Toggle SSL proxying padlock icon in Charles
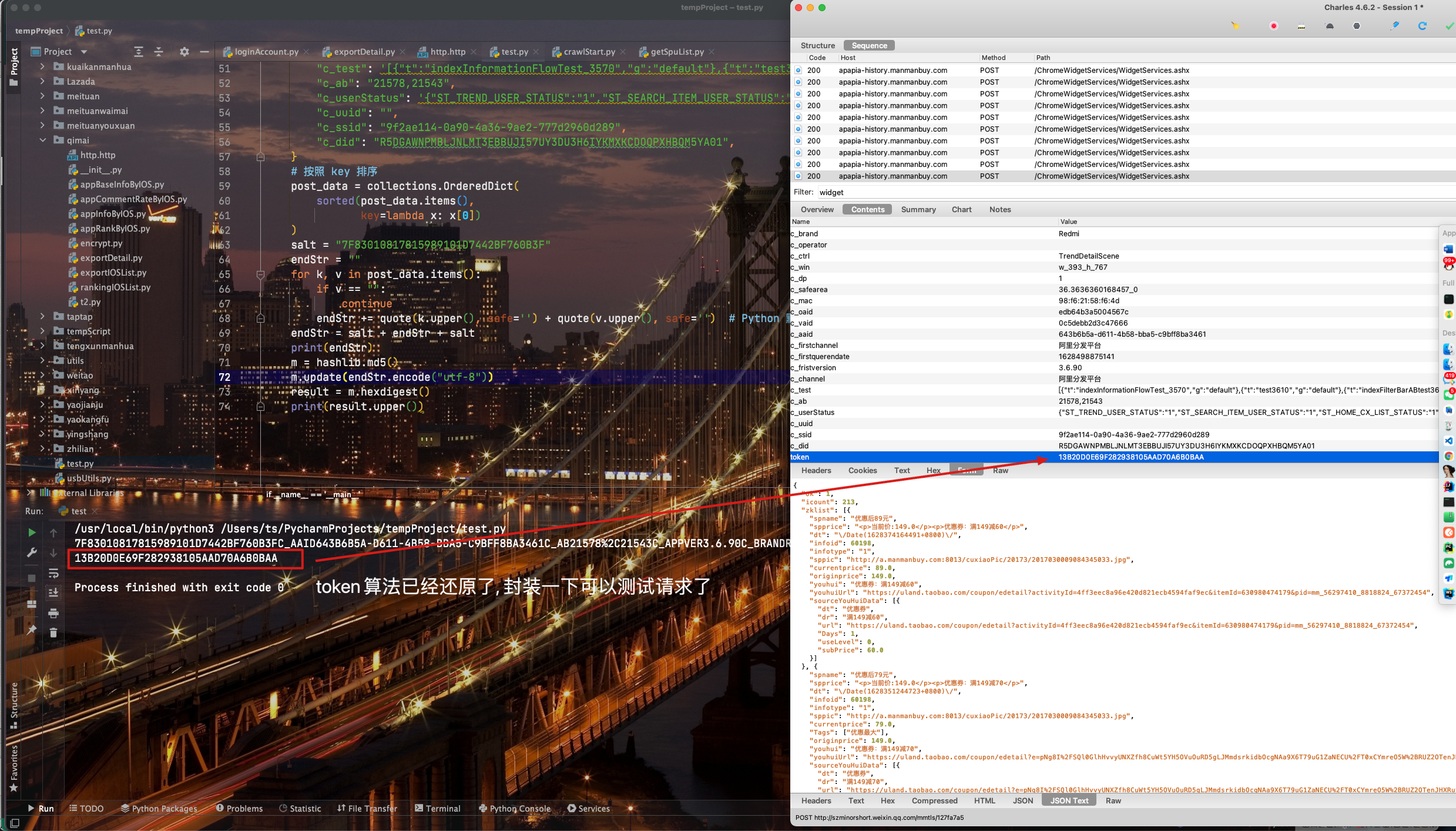 pos(1301,26)
